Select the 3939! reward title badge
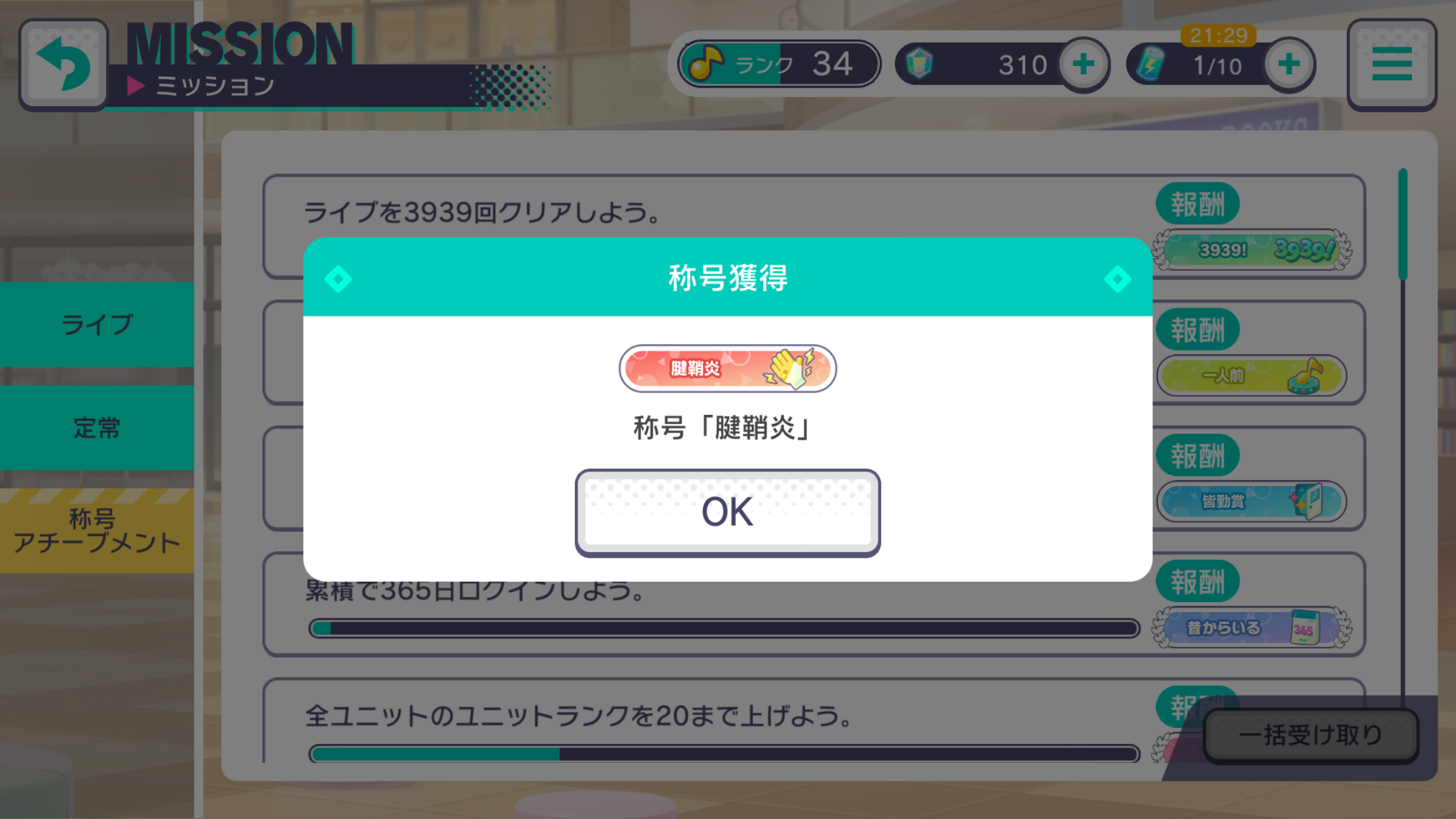This screenshot has width=1456, height=819. (1251, 250)
